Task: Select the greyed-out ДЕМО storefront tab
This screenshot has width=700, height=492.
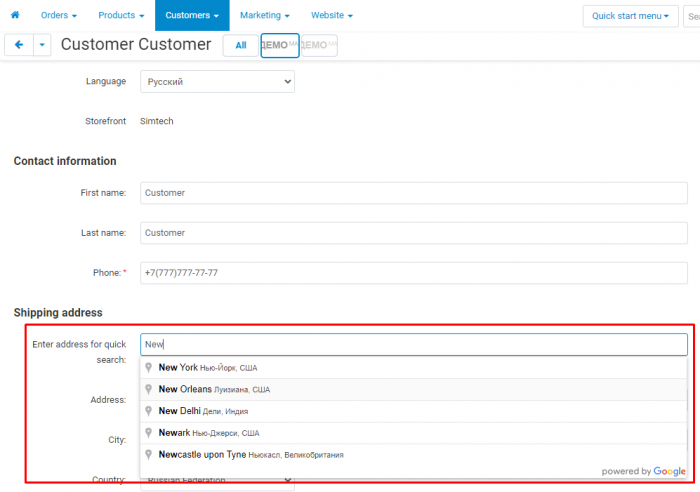Action: pos(319,46)
